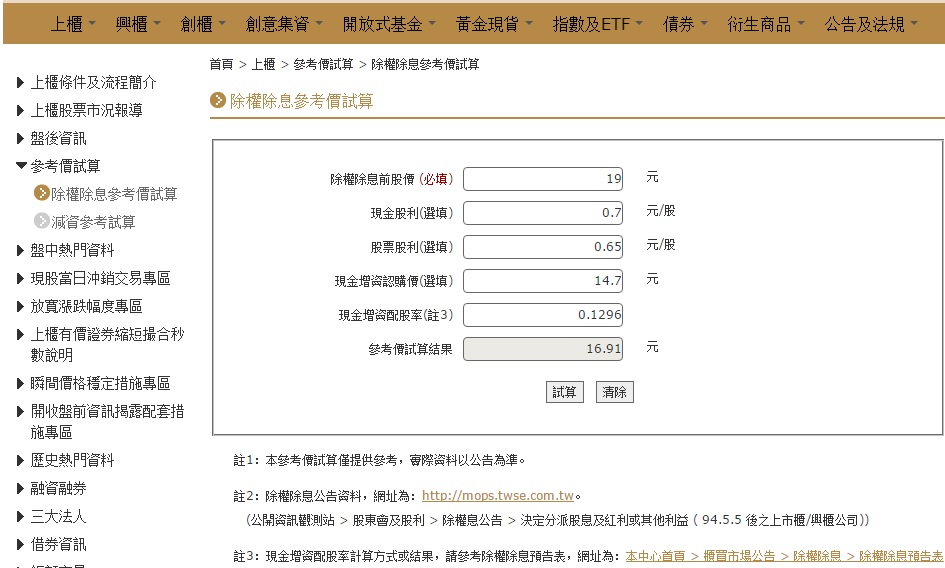Click the 除權除息前股價 input field
Screen dimensions: 945x568
point(542,178)
